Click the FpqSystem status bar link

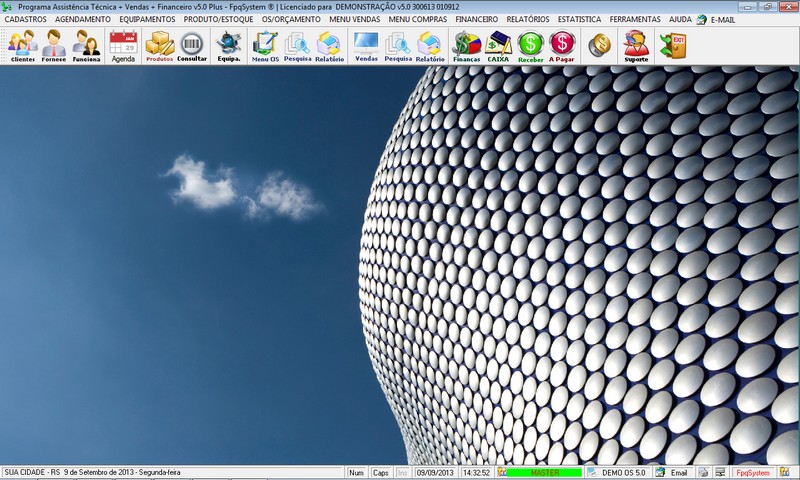pyautogui.click(x=753, y=473)
